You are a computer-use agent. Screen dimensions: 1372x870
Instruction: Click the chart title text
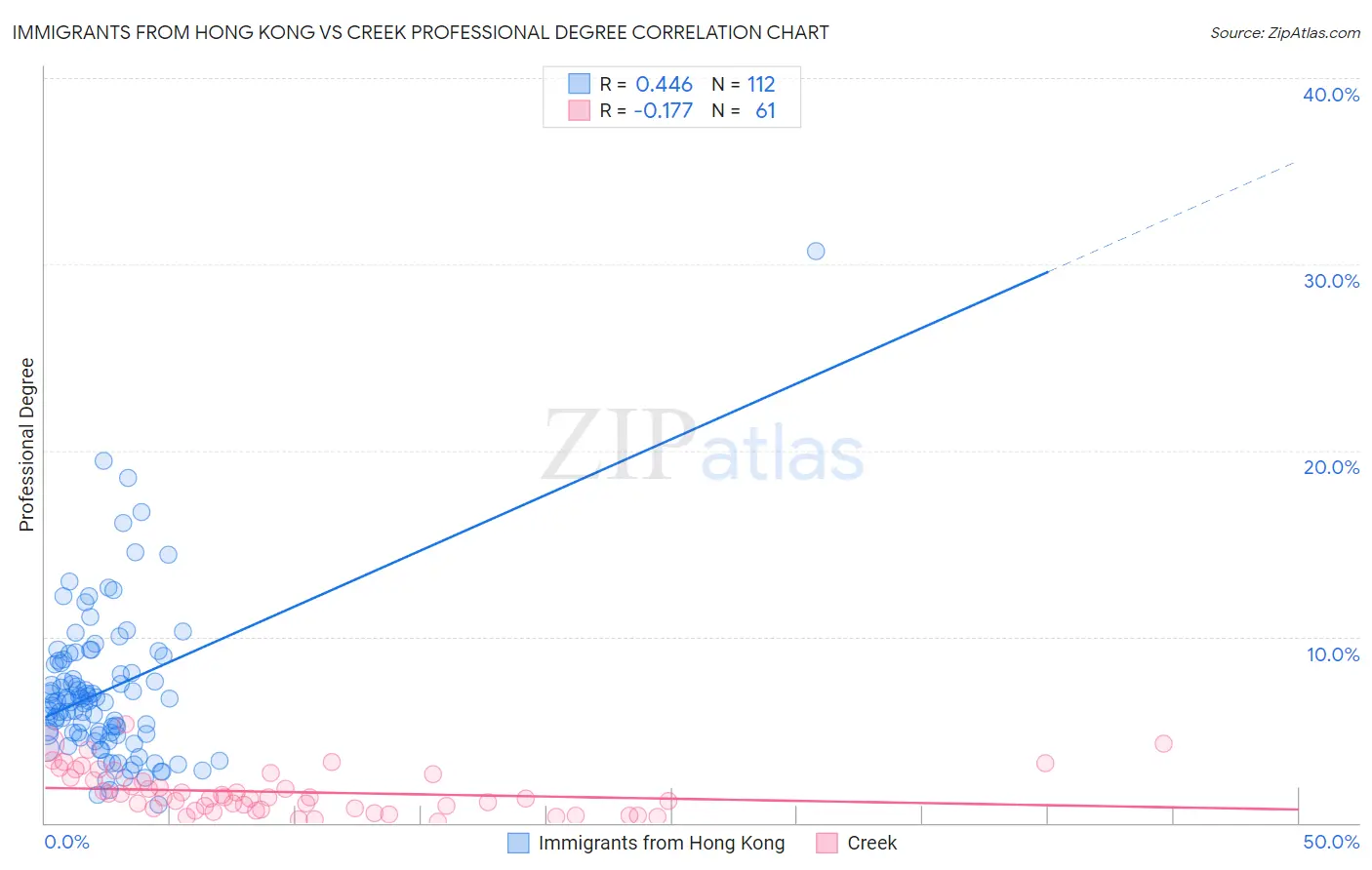click(421, 32)
